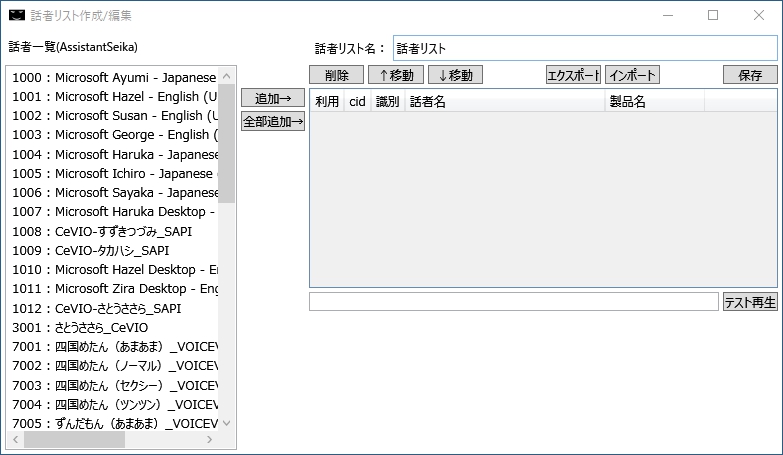Click the テスト再生 button
The image size is (783, 455).
coord(750,302)
